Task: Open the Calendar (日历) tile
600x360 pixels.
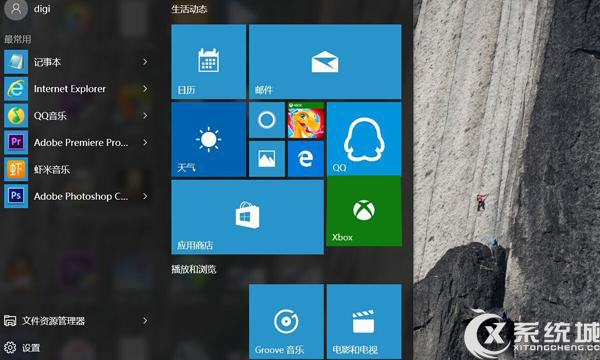Action: tap(209, 62)
